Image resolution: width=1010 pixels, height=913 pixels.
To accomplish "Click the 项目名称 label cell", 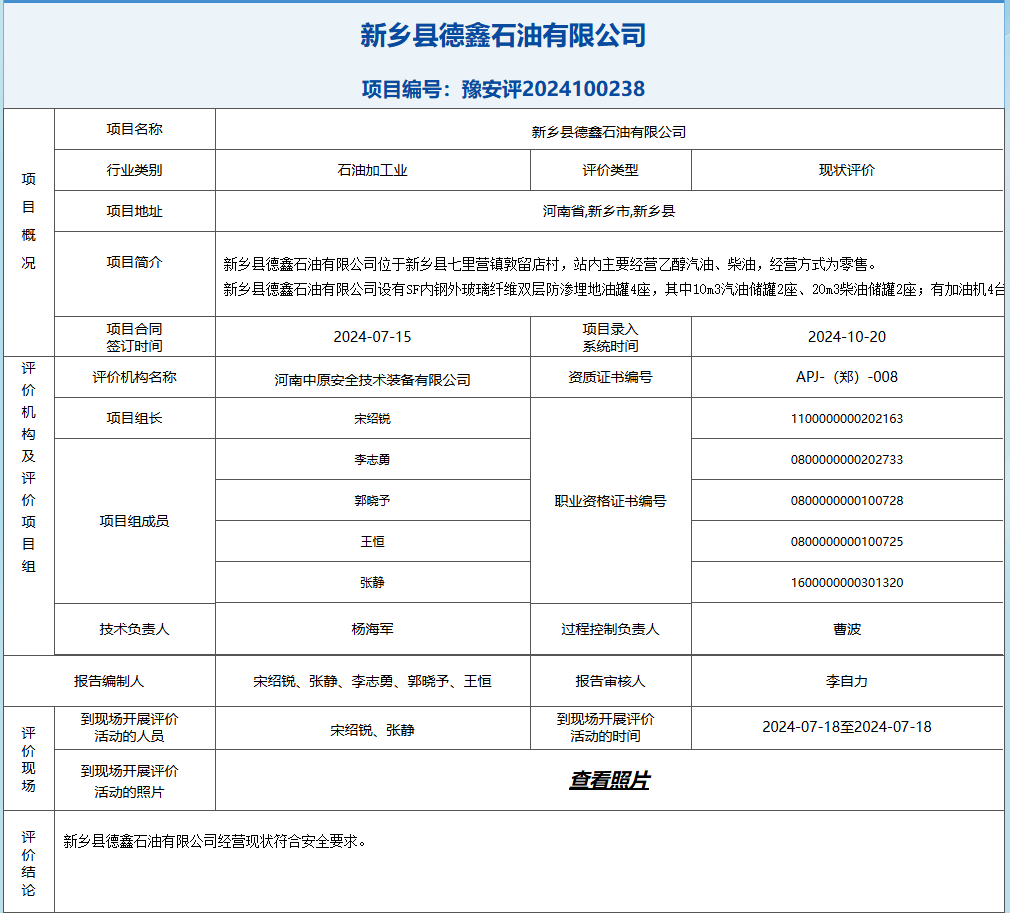I will click(135, 129).
